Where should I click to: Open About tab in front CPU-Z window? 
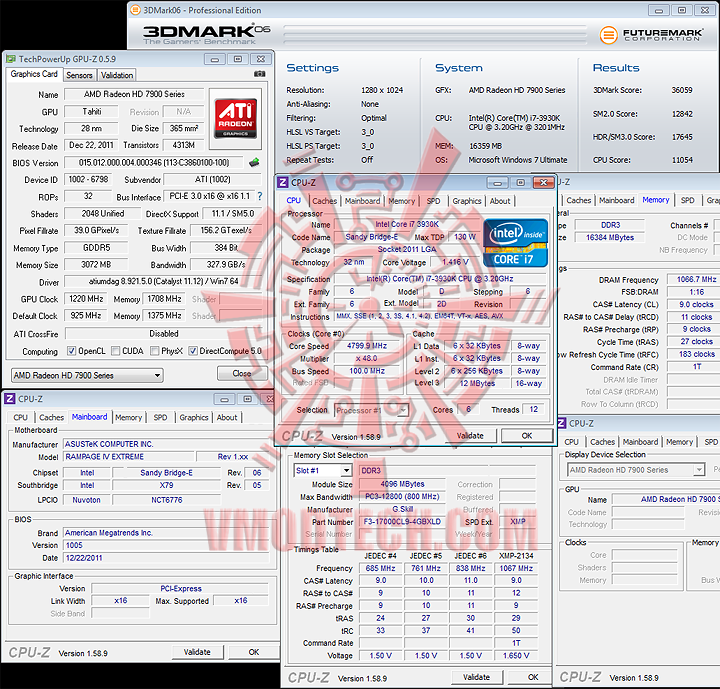tap(500, 201)
